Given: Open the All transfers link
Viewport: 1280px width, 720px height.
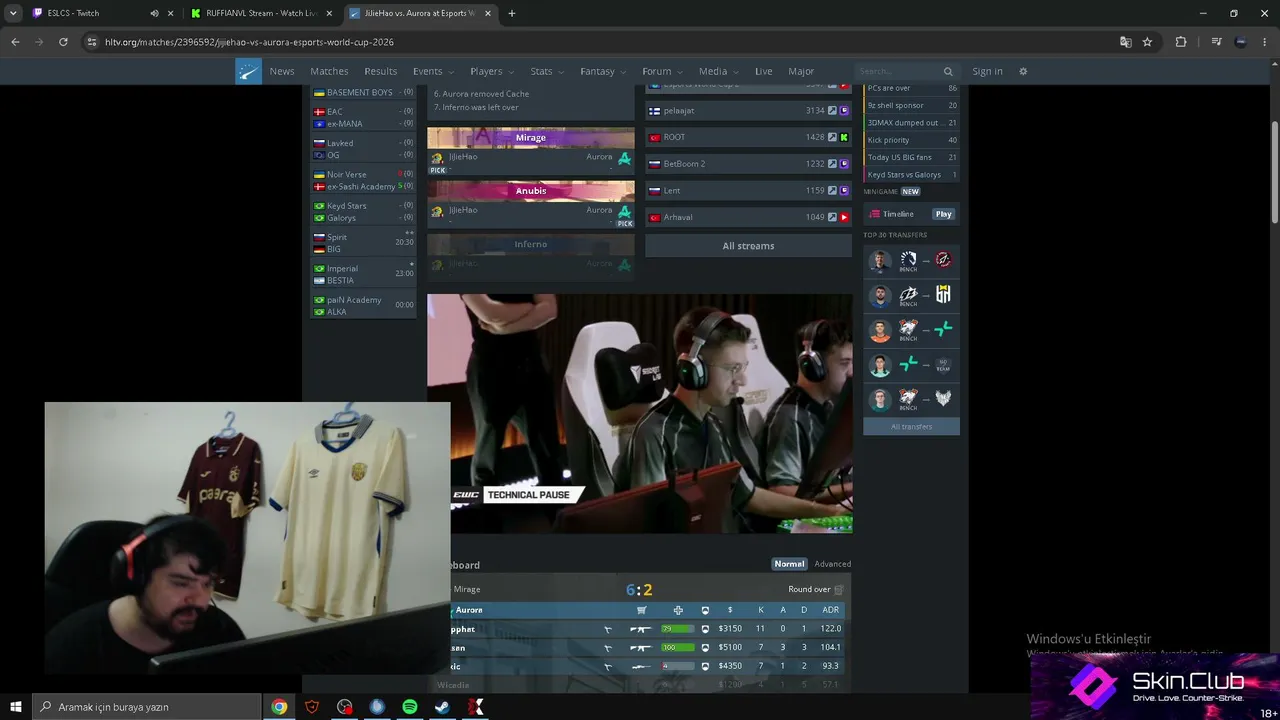Looking at the screenshot, I should (911, 427).
